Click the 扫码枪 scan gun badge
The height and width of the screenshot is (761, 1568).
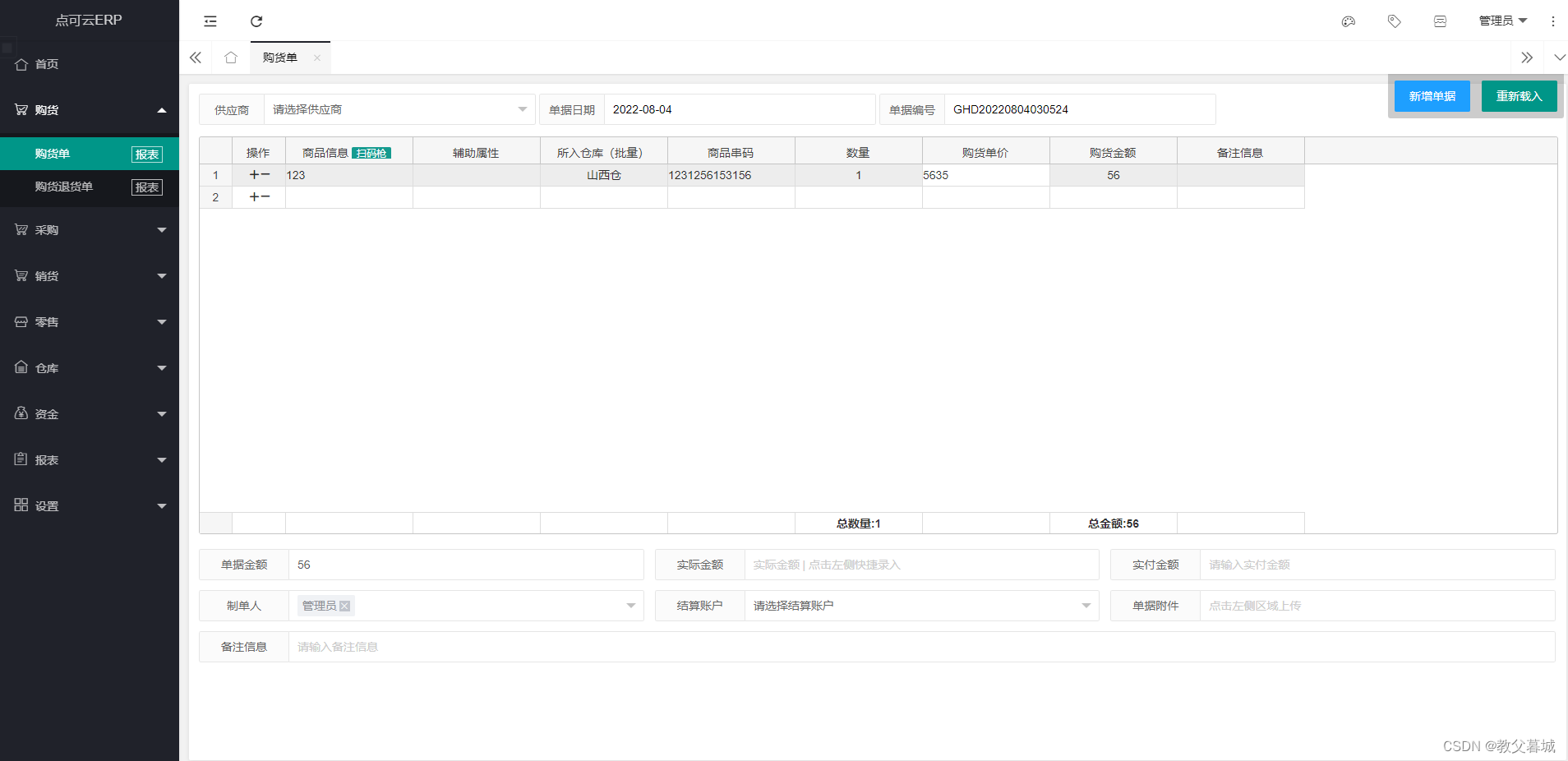click(371, 153)
